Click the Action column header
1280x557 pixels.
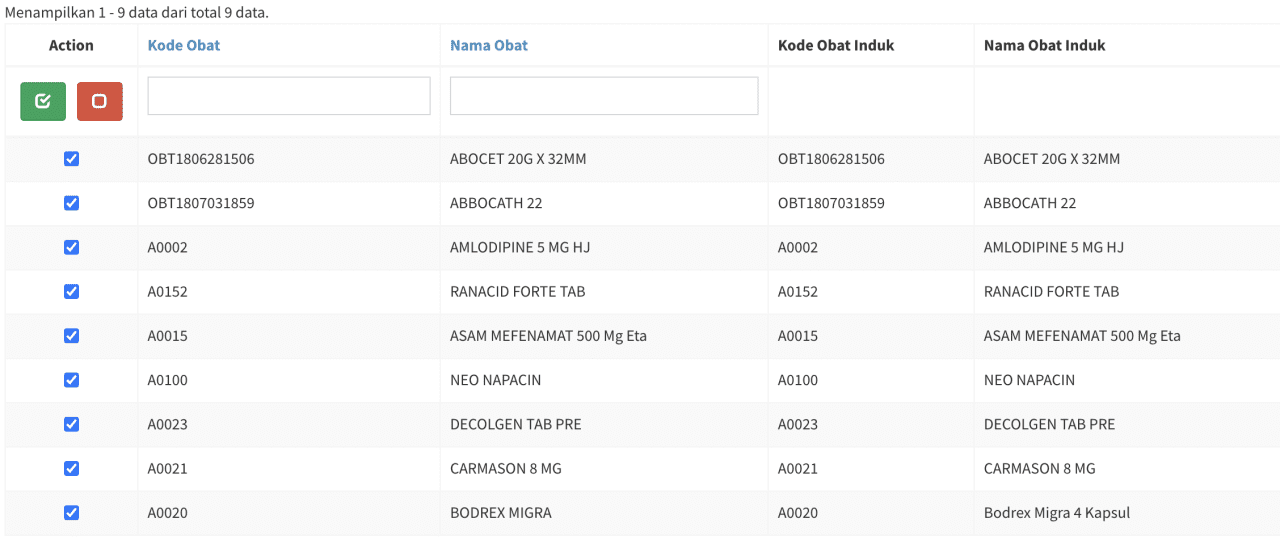tap(71, 45)
